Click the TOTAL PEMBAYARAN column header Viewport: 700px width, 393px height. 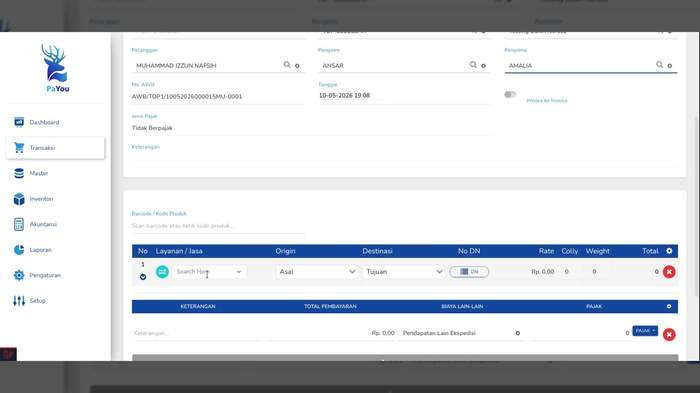(x=330, y=306)
